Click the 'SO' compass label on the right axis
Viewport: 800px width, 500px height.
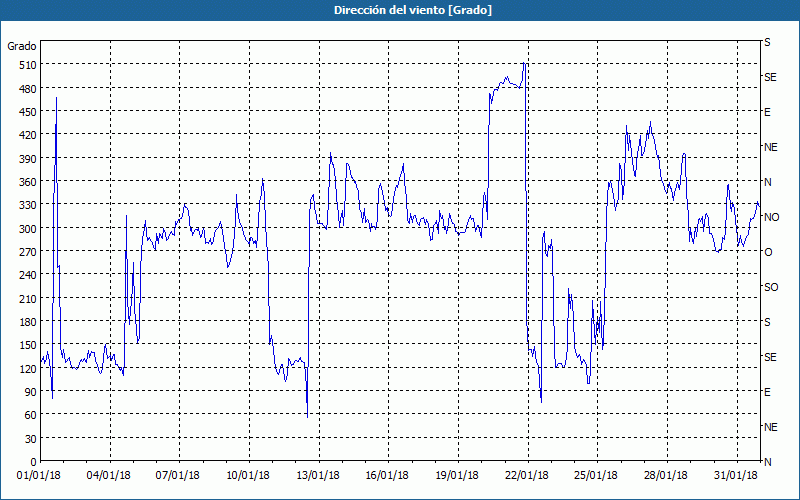click(x=771, y=288)
